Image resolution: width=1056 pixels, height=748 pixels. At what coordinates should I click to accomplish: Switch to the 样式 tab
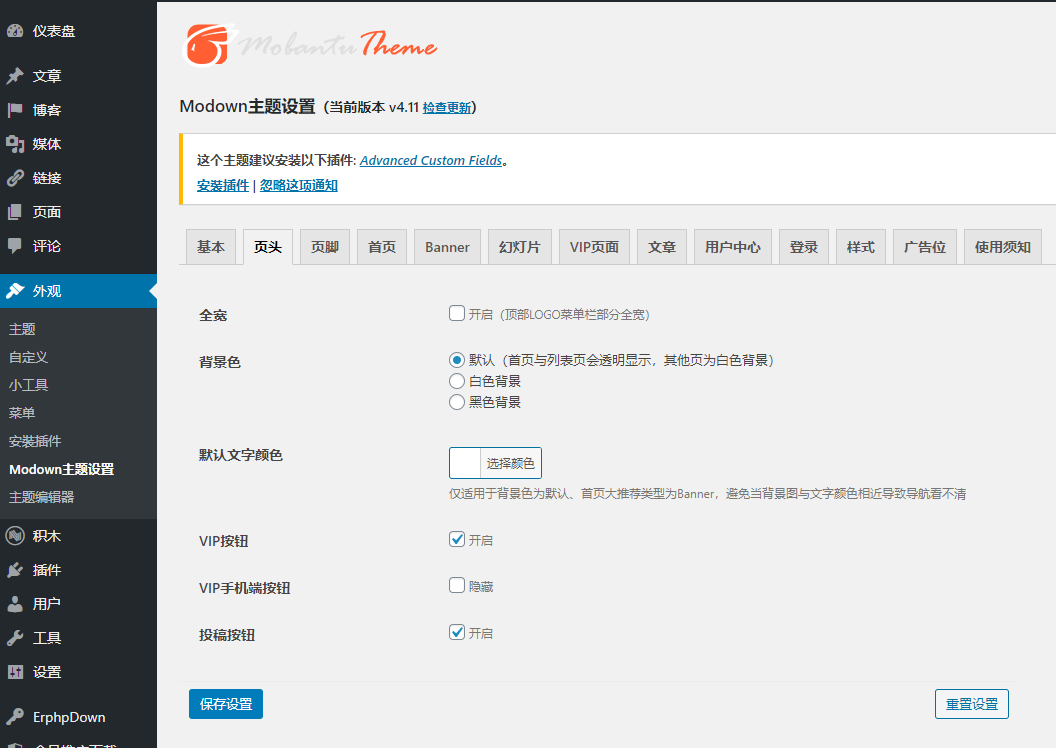(861, 247)
